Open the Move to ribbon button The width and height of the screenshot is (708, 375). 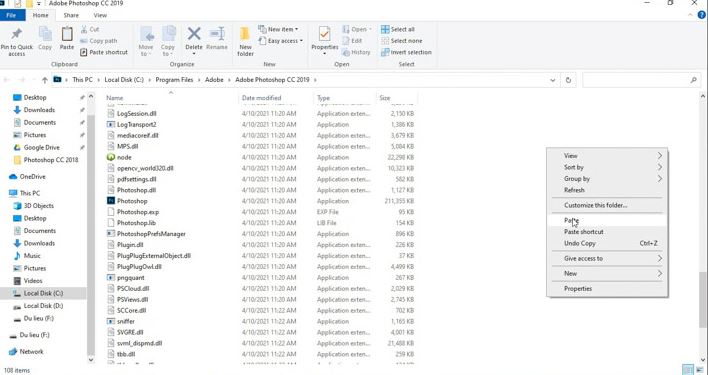coord(146,42)
